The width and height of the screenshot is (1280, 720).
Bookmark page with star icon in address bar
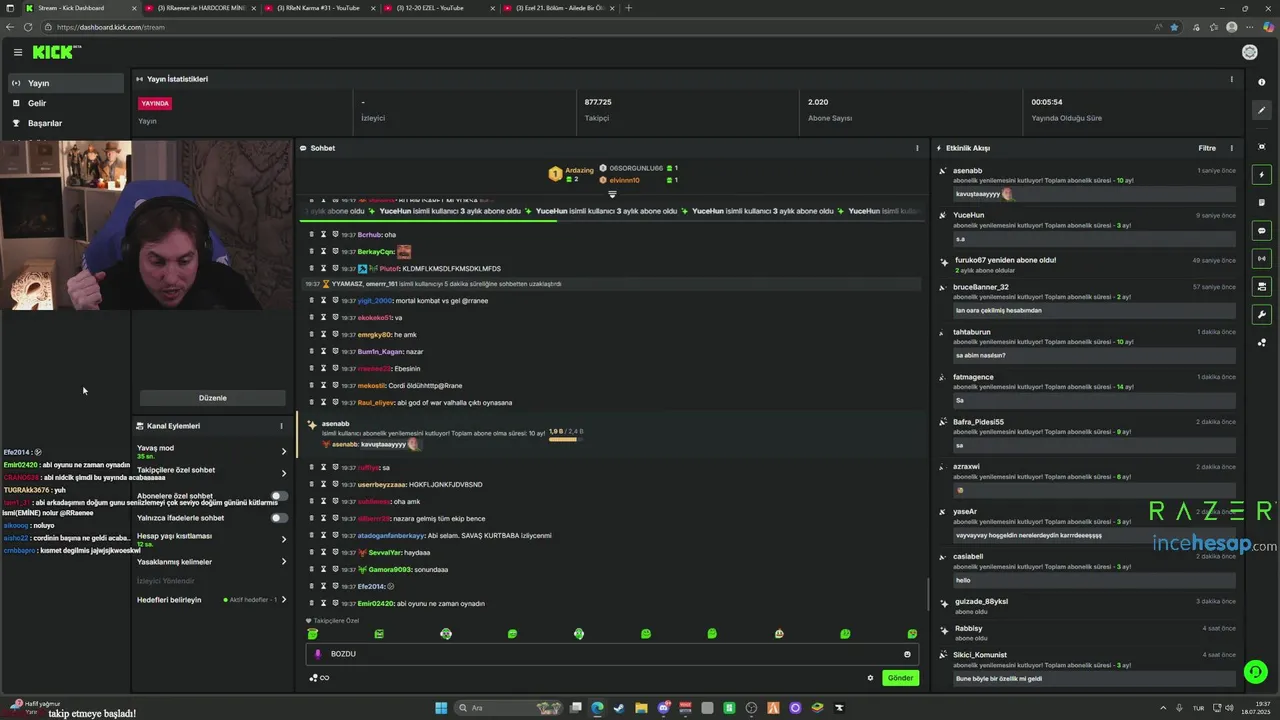(x=1174, y=27)
